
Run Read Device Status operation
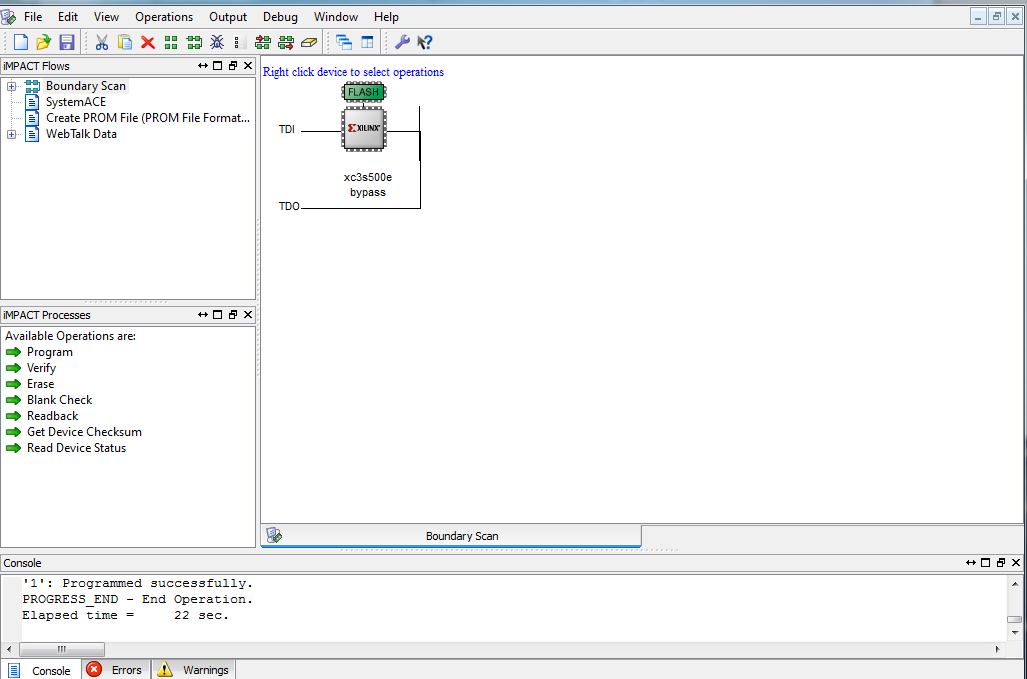[77, 448]
